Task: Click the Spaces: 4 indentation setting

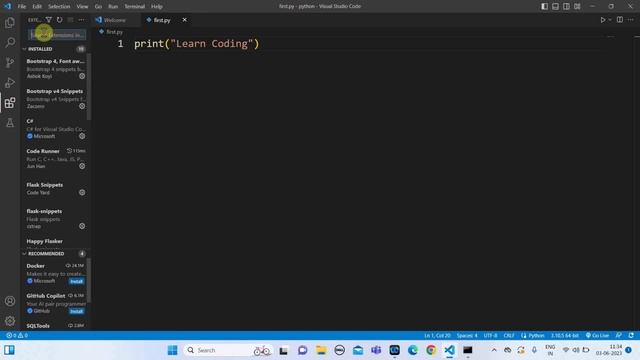Action: pos(467,336)
